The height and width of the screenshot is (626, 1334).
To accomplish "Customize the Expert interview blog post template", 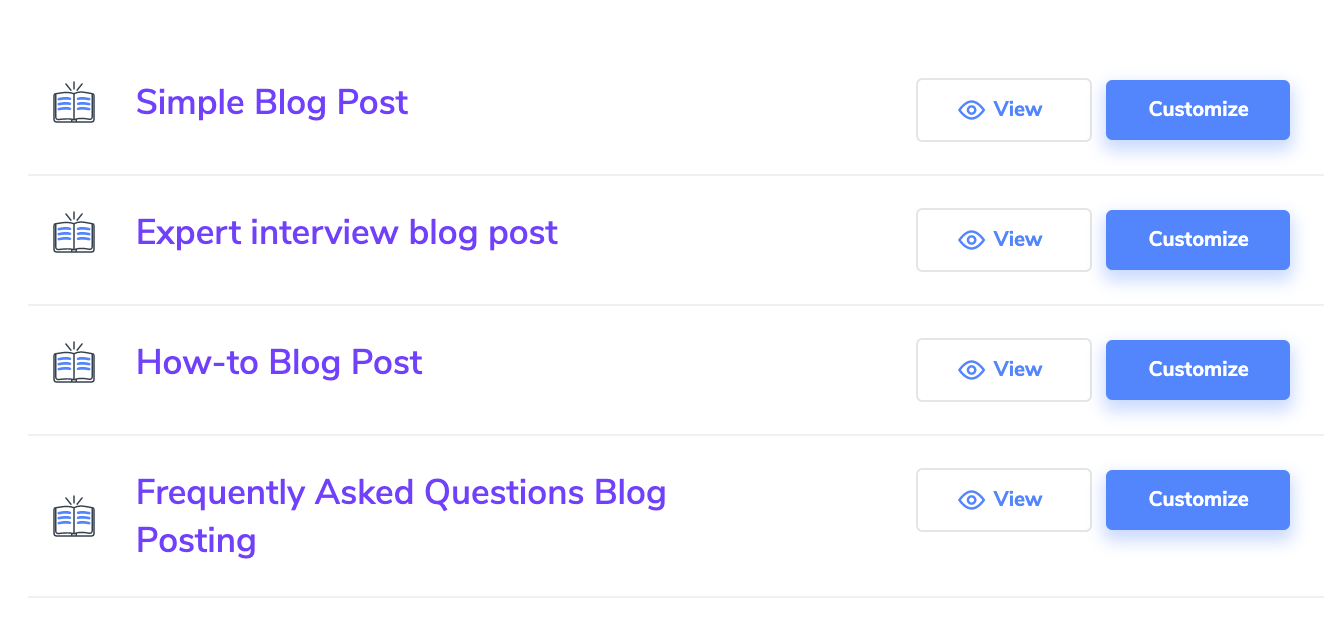I will (x=1197, y=240).
